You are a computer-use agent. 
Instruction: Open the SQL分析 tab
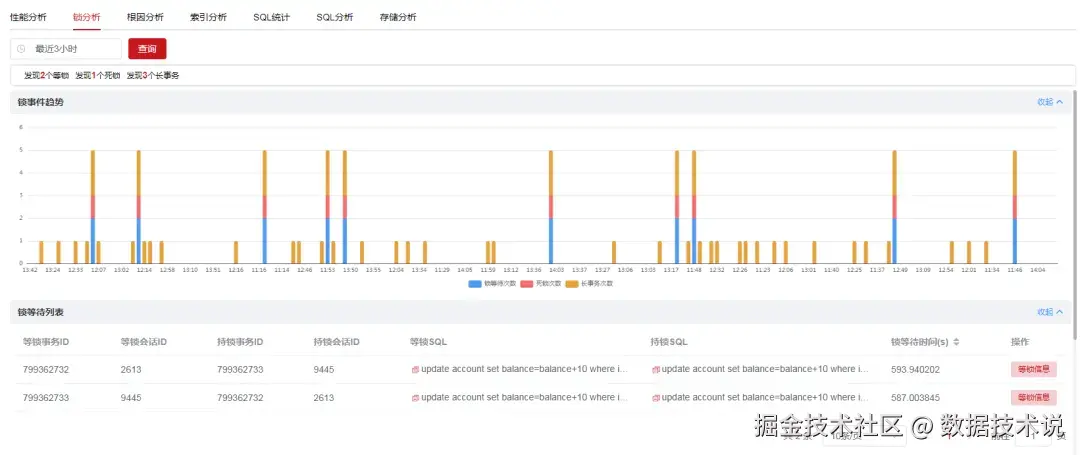(335, 17)
